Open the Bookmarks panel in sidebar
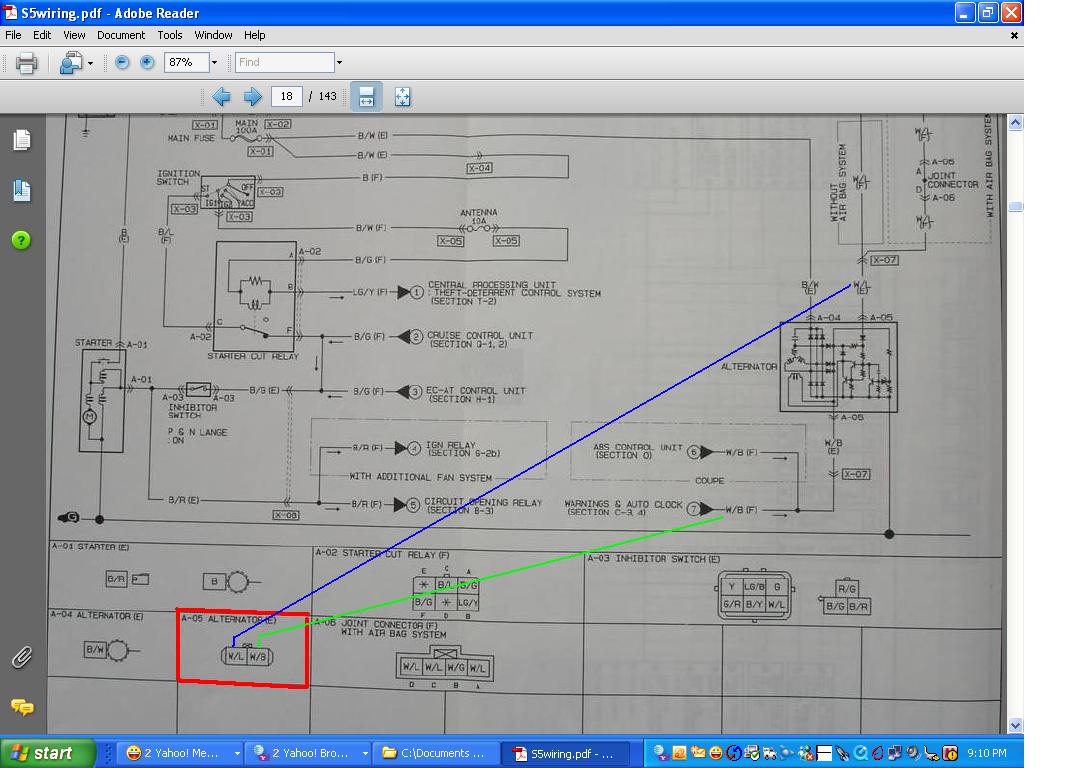This screenshot has height=768, width=1068. [x=21, y=190]
